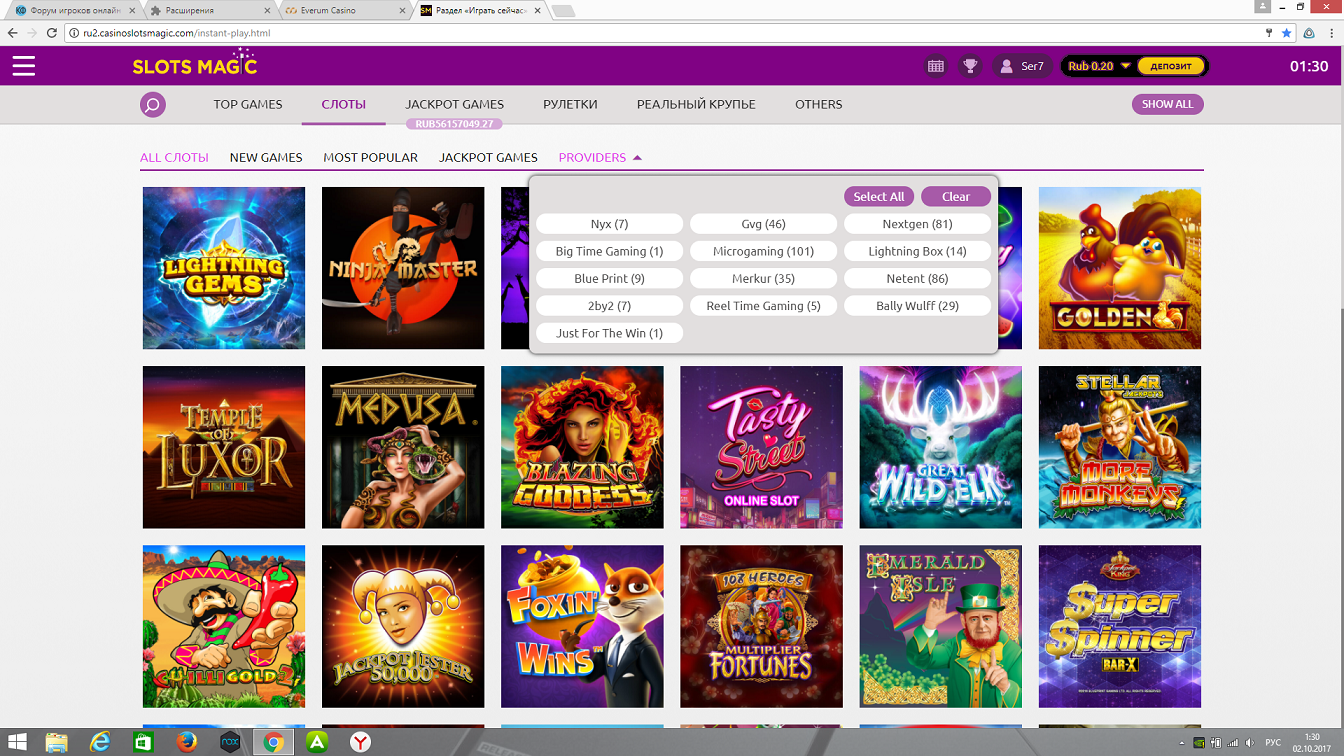Open the browser extension icon beside the star
1344x756 pixels.
point(1309,33)
